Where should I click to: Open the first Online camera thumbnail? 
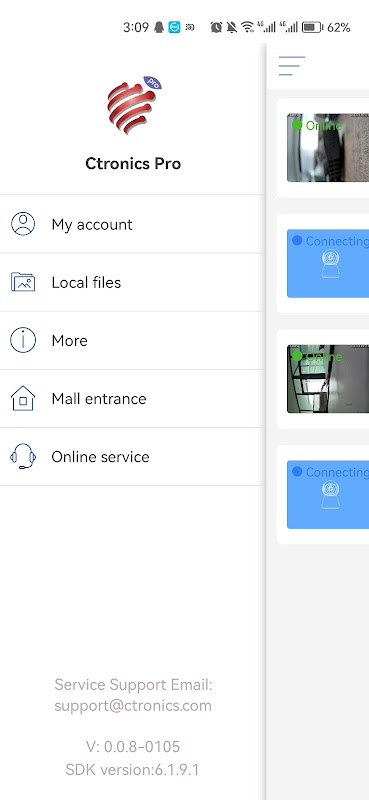(x=328, y=147)
